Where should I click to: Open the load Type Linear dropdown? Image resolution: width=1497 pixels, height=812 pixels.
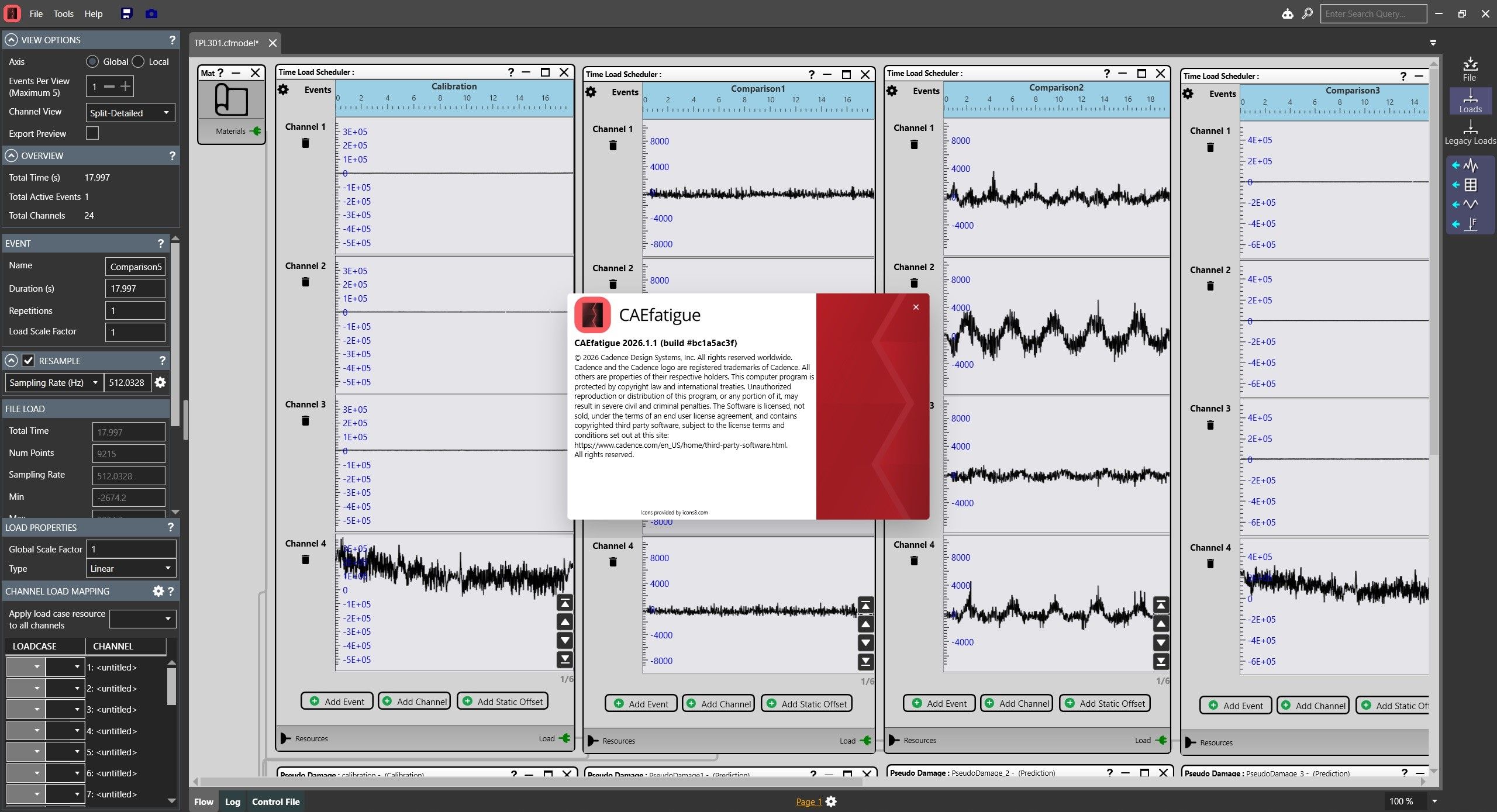(x=131, y=568)
